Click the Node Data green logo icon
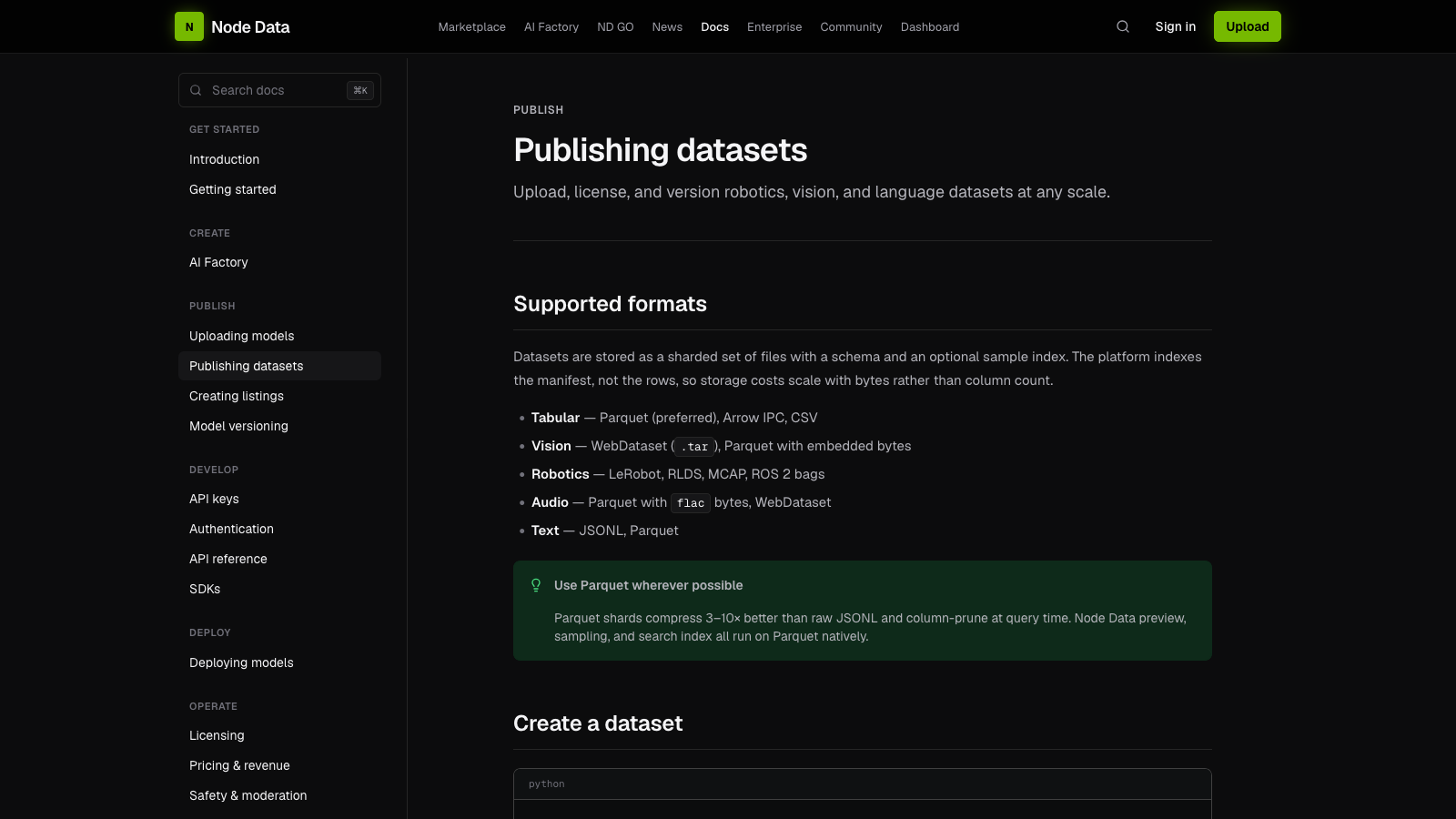1456x819 pixels. click(189, 26)
